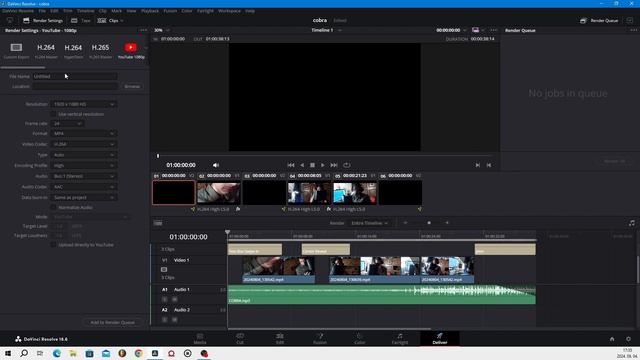Open the Data burn-in dropdown
Screen dimensions: 640x360
pyautogui.click(x=84, y=197)
